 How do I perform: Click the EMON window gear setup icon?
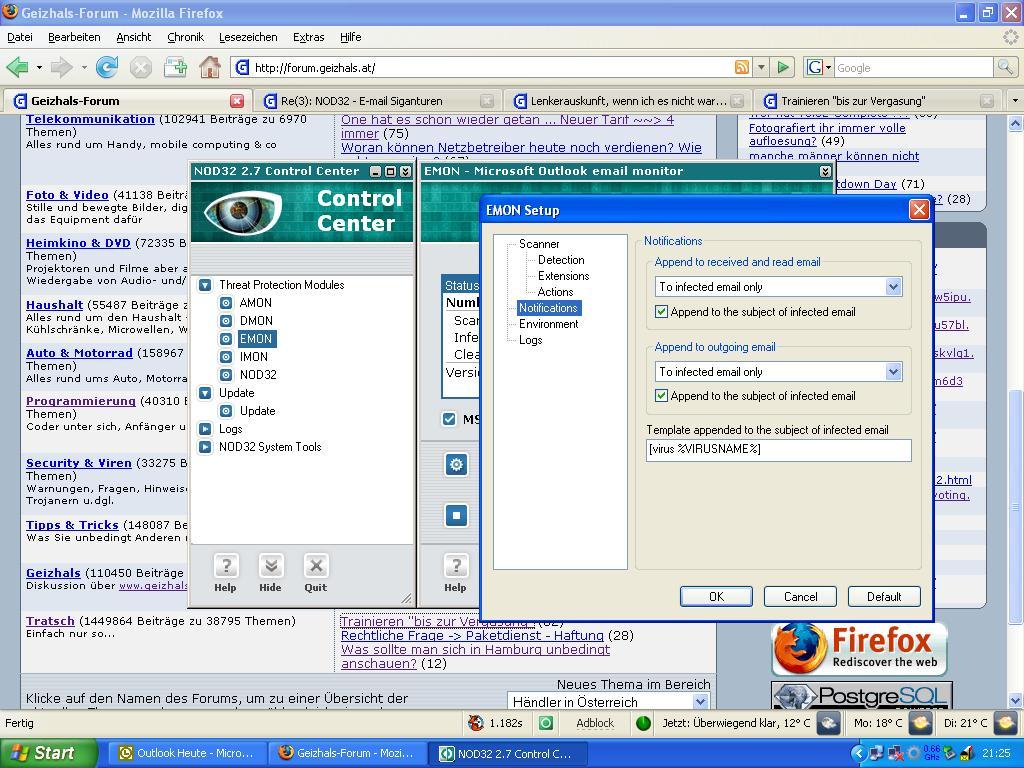click(456, 465)
